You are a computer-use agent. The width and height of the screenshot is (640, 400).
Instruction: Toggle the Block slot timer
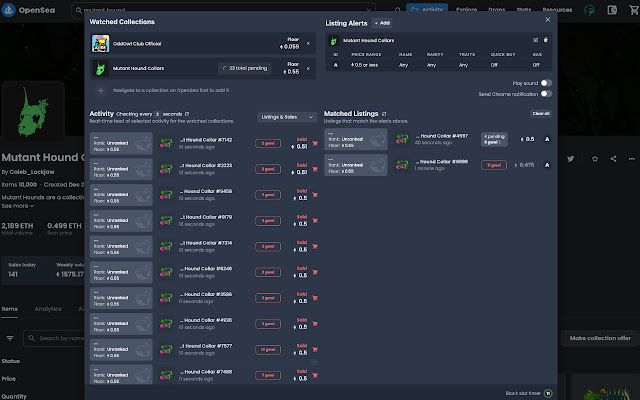click(x=546, y=393)
